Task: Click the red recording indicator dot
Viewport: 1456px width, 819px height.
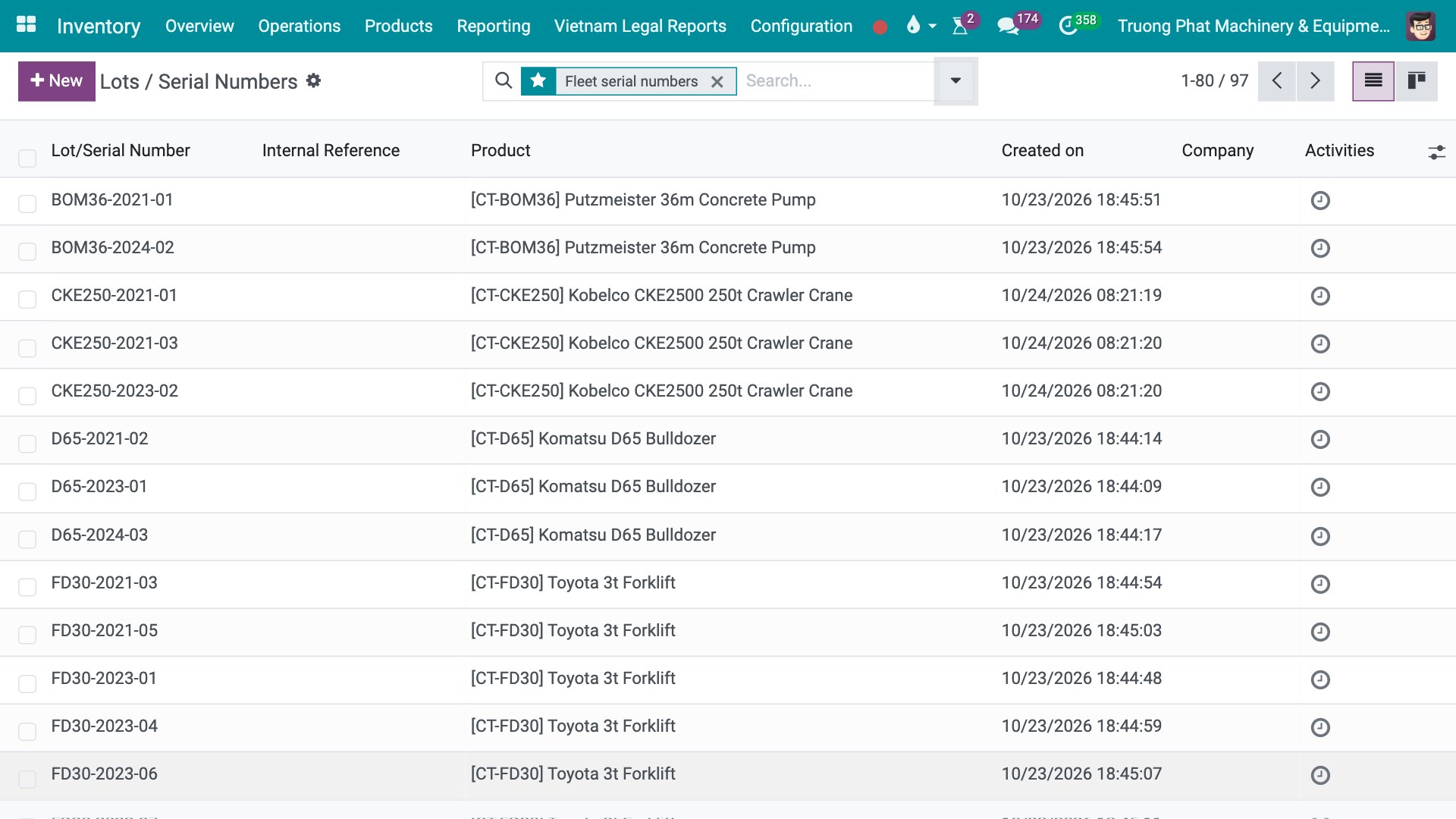Action: (880, 27)
